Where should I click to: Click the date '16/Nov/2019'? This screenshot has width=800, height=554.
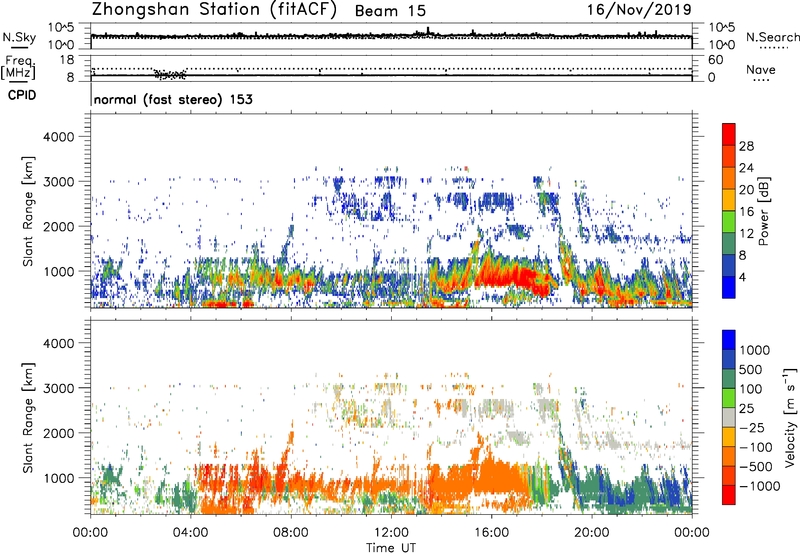(639, 10)
